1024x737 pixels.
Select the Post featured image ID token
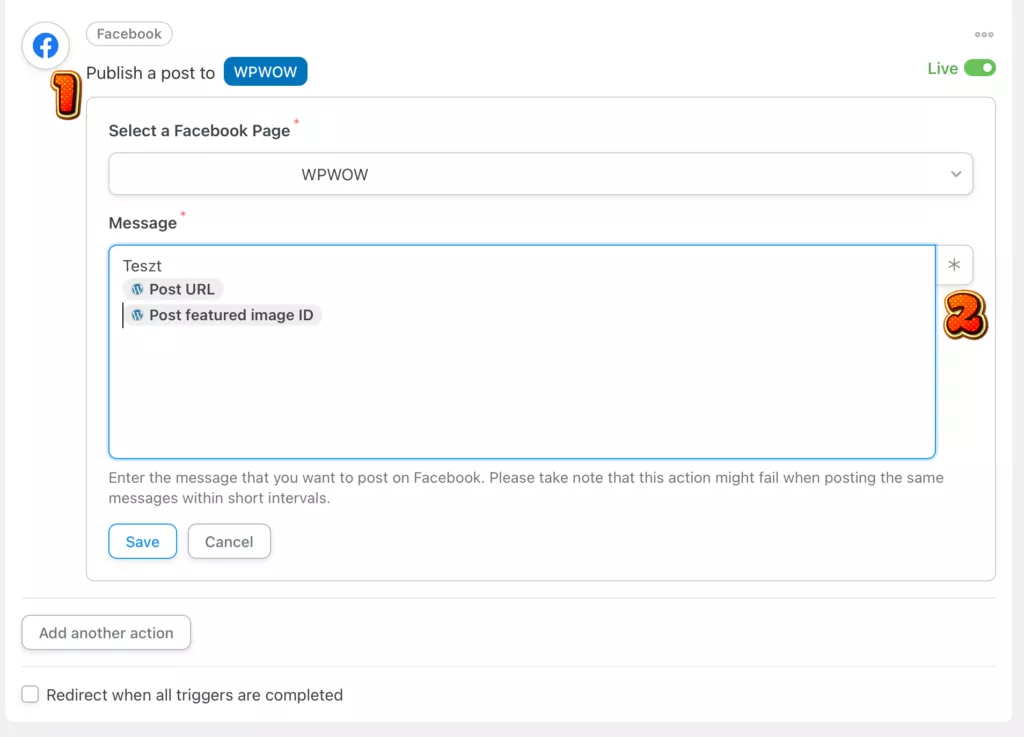click(222, 315)
